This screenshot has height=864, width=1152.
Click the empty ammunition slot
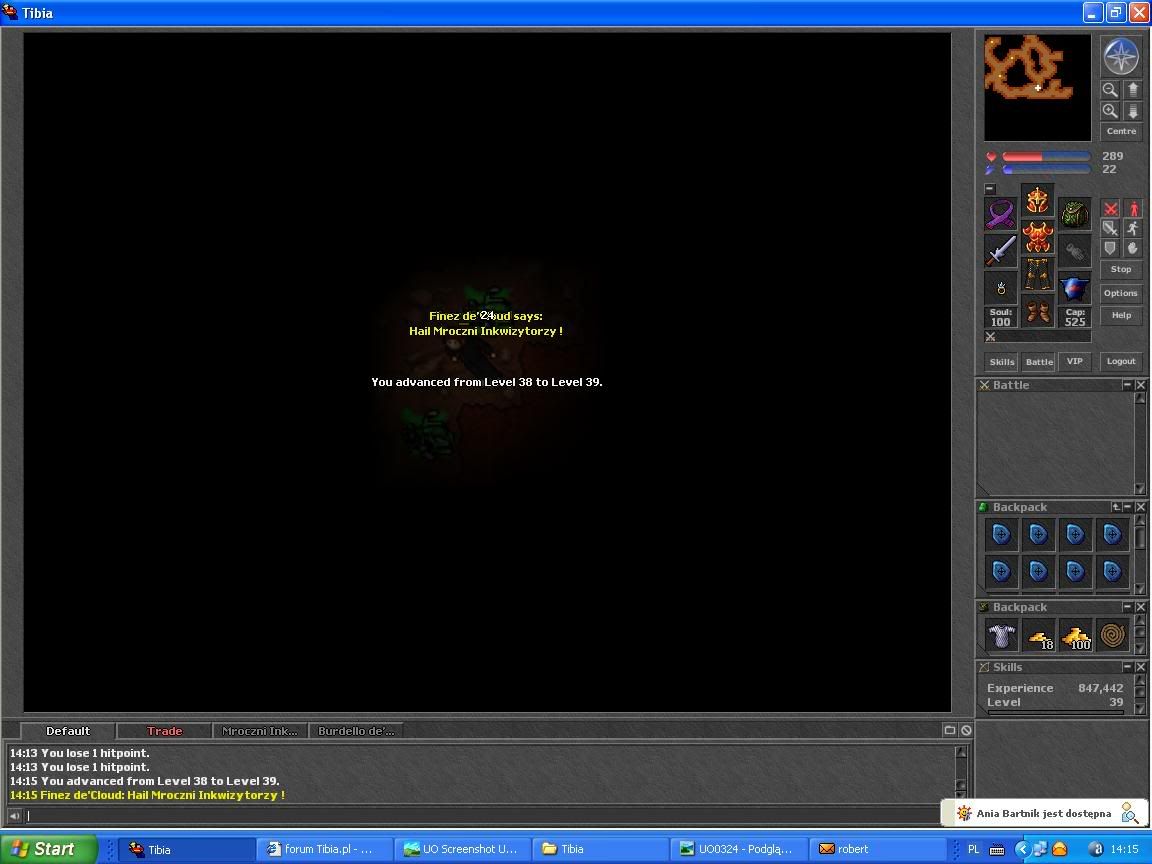point(1074,251)
